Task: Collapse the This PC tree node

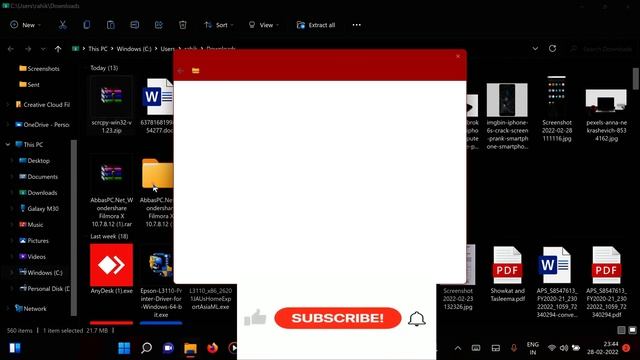Action: coord(8,144)
